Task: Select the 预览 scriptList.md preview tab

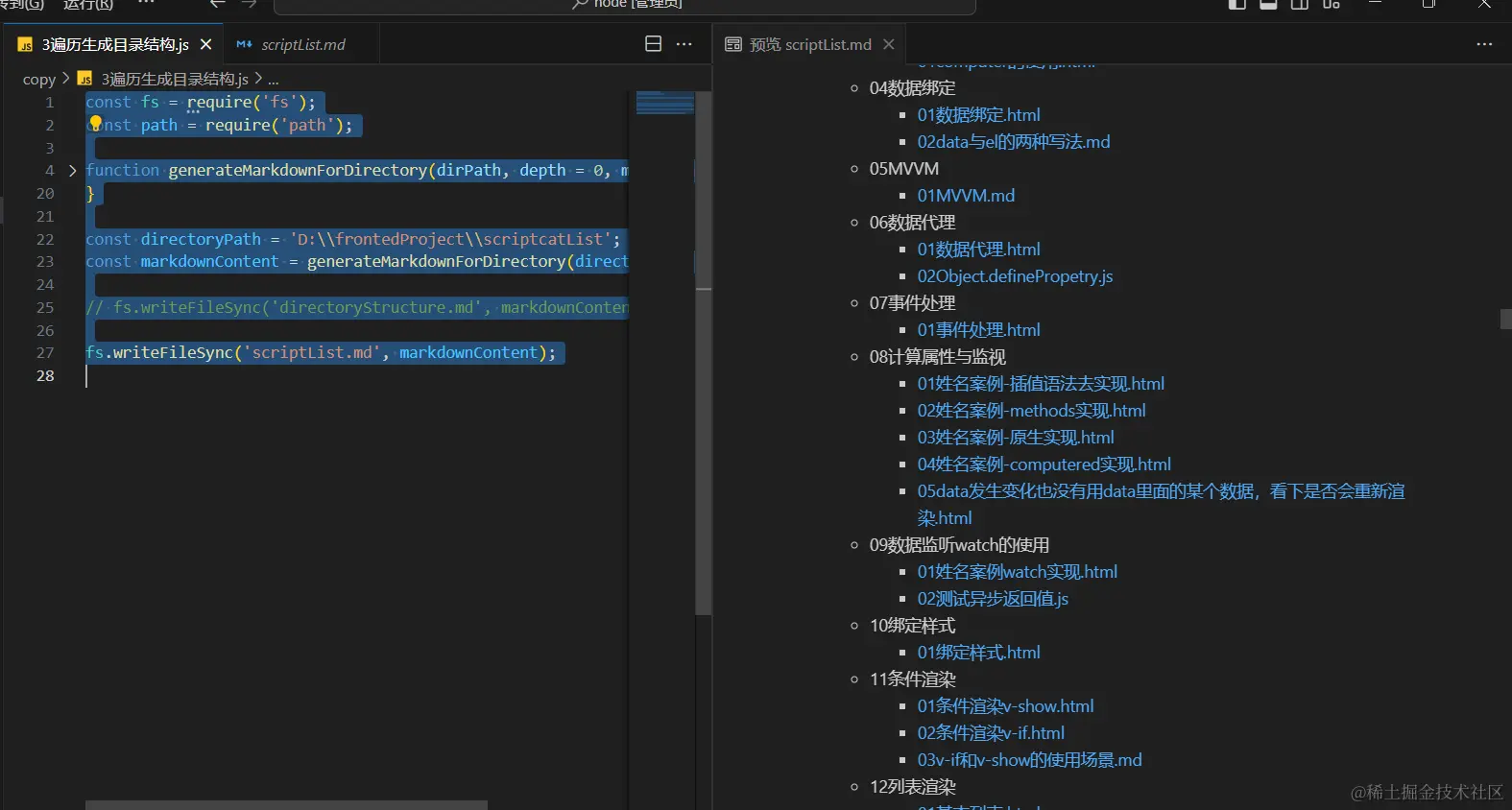Action: coord(810,44)
